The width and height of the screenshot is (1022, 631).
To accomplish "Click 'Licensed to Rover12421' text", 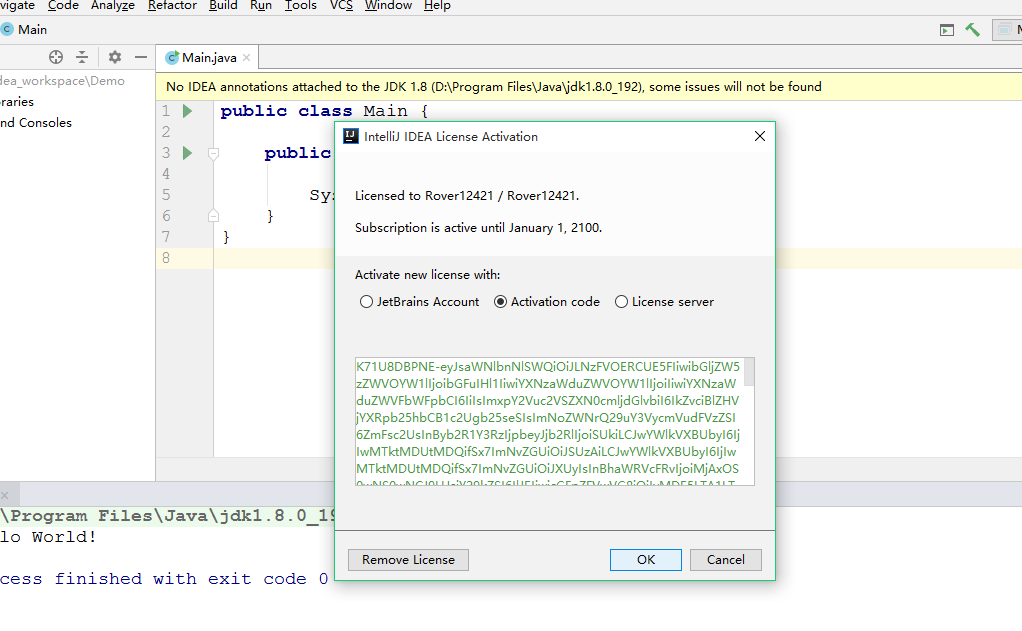I will pyautogui.click(x=467, y=196).
